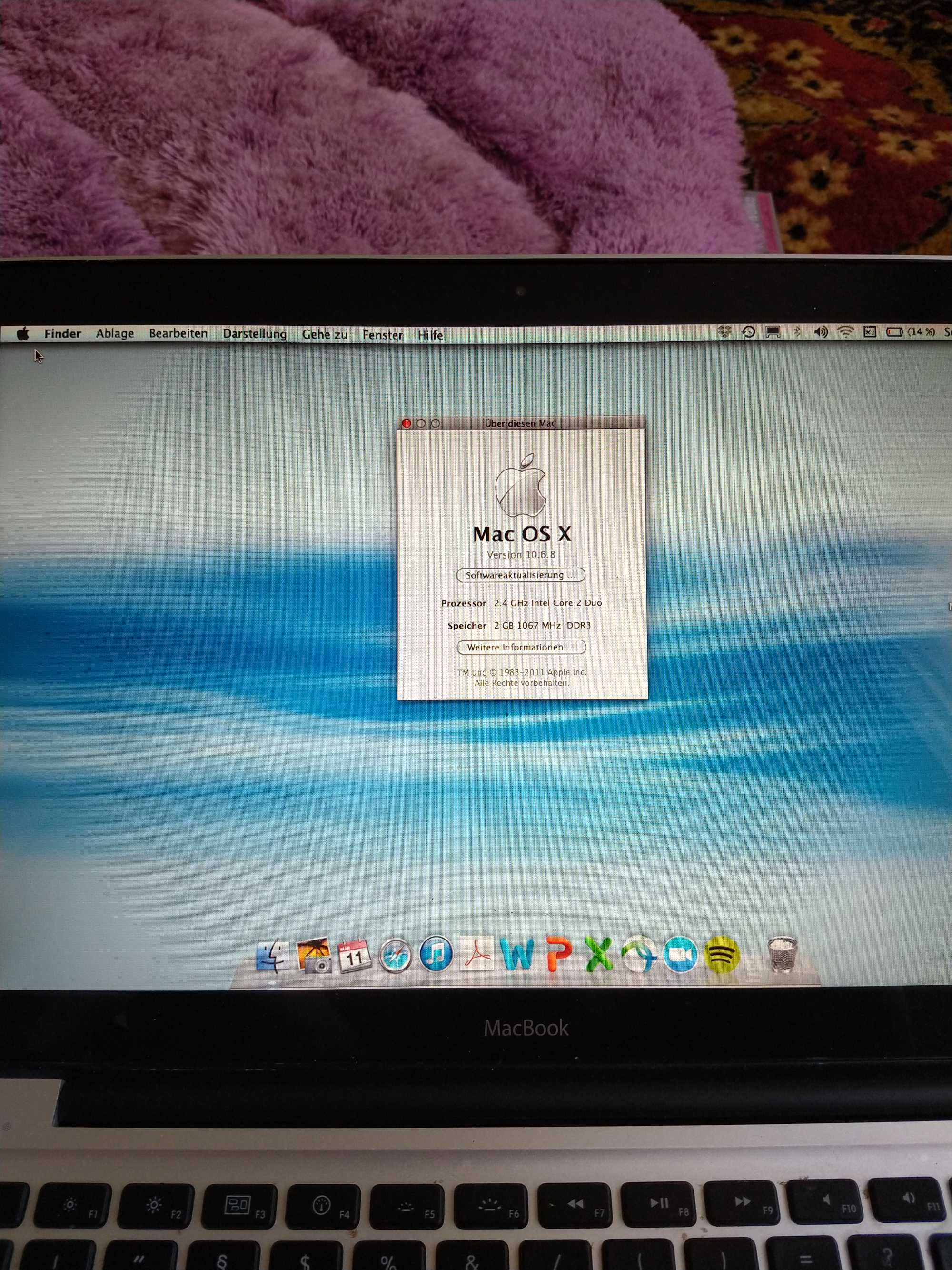Open the Time Machine status icon
952x1270 pixels.
(748, 332)
